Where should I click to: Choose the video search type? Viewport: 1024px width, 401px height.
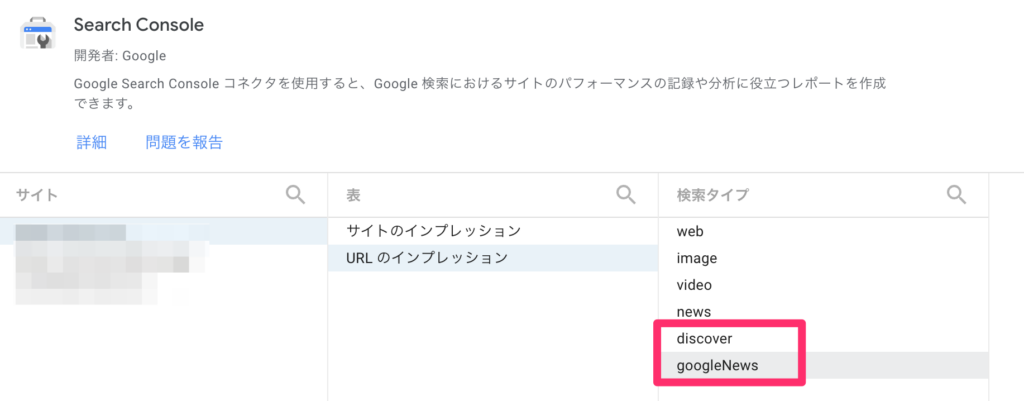(x=694, y=285)
